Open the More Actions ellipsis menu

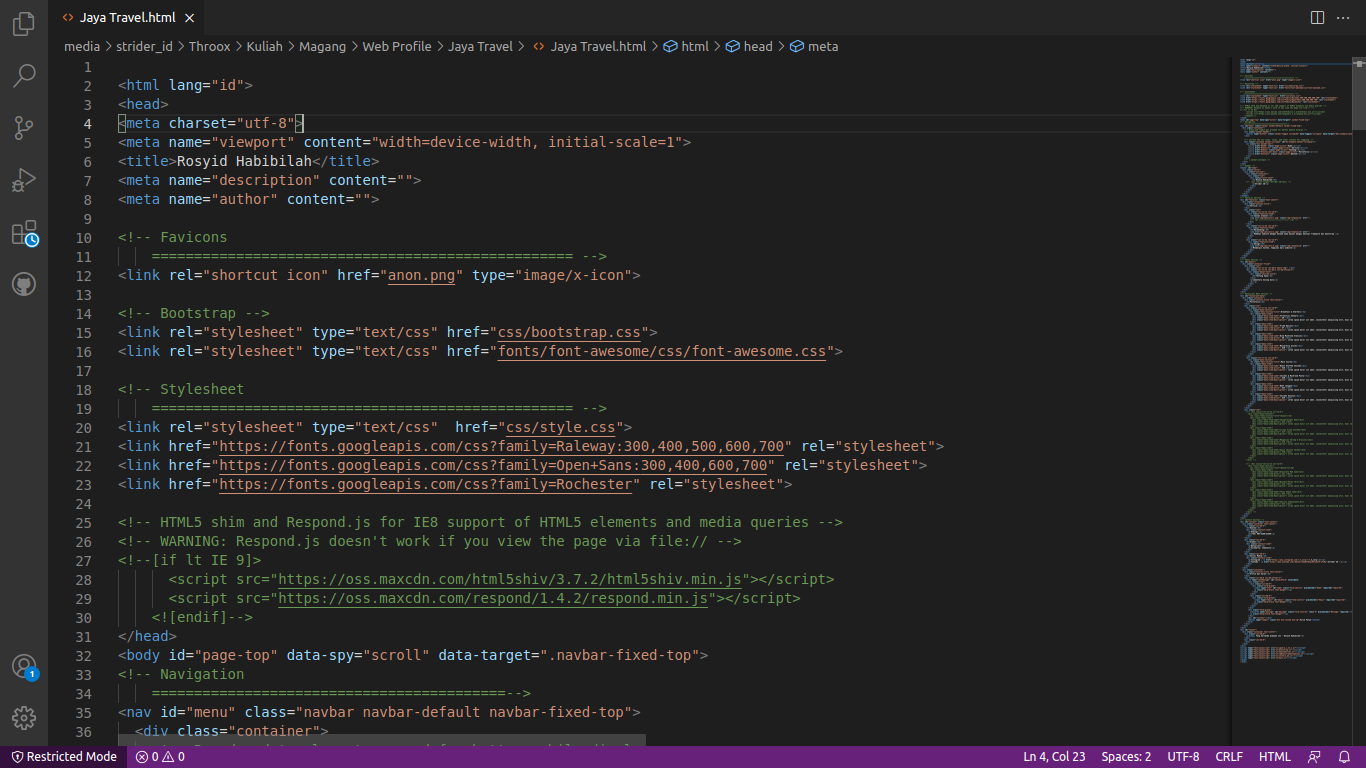click(x=1343, y=18)
